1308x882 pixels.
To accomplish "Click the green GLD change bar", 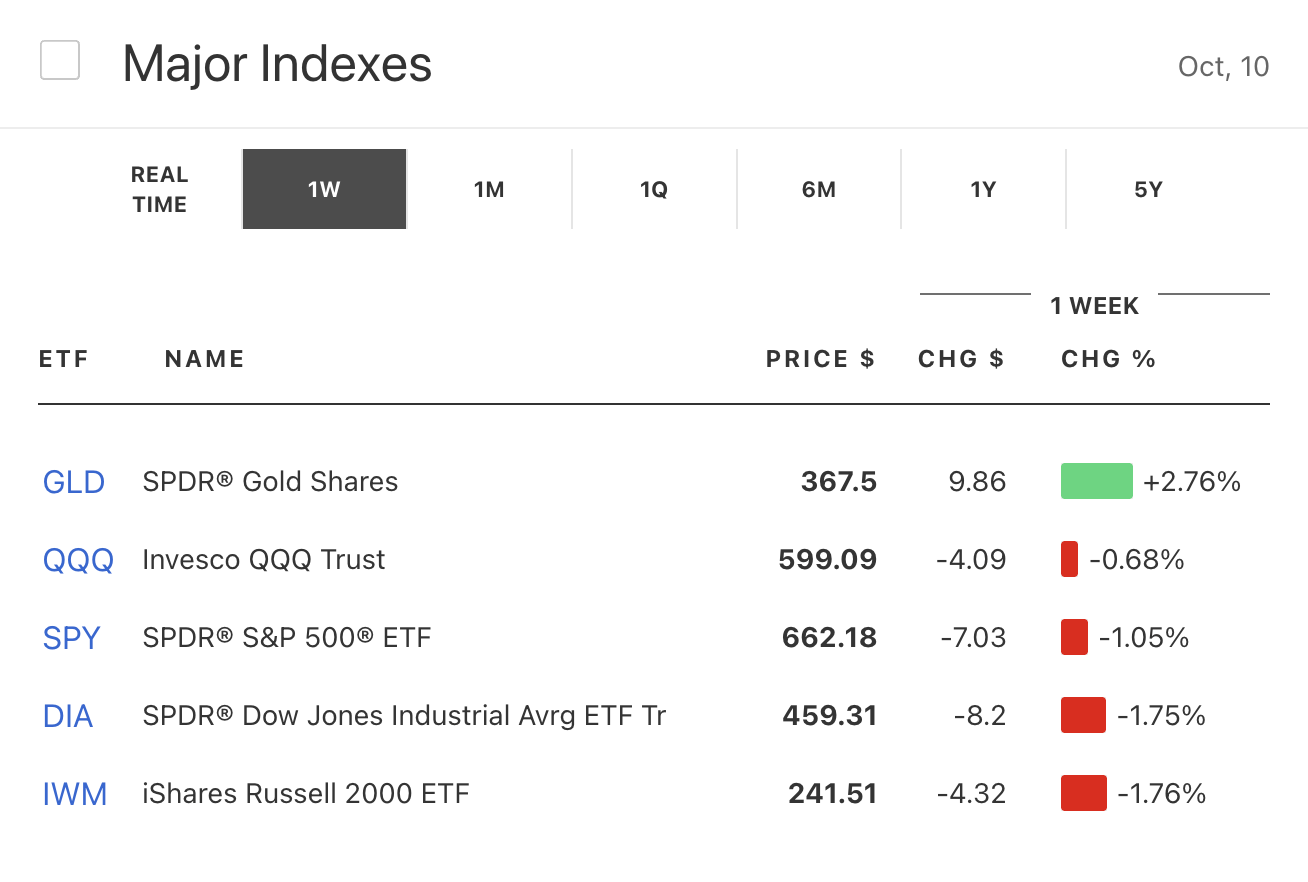I will pyautogui.click(x=1096, y=481).
